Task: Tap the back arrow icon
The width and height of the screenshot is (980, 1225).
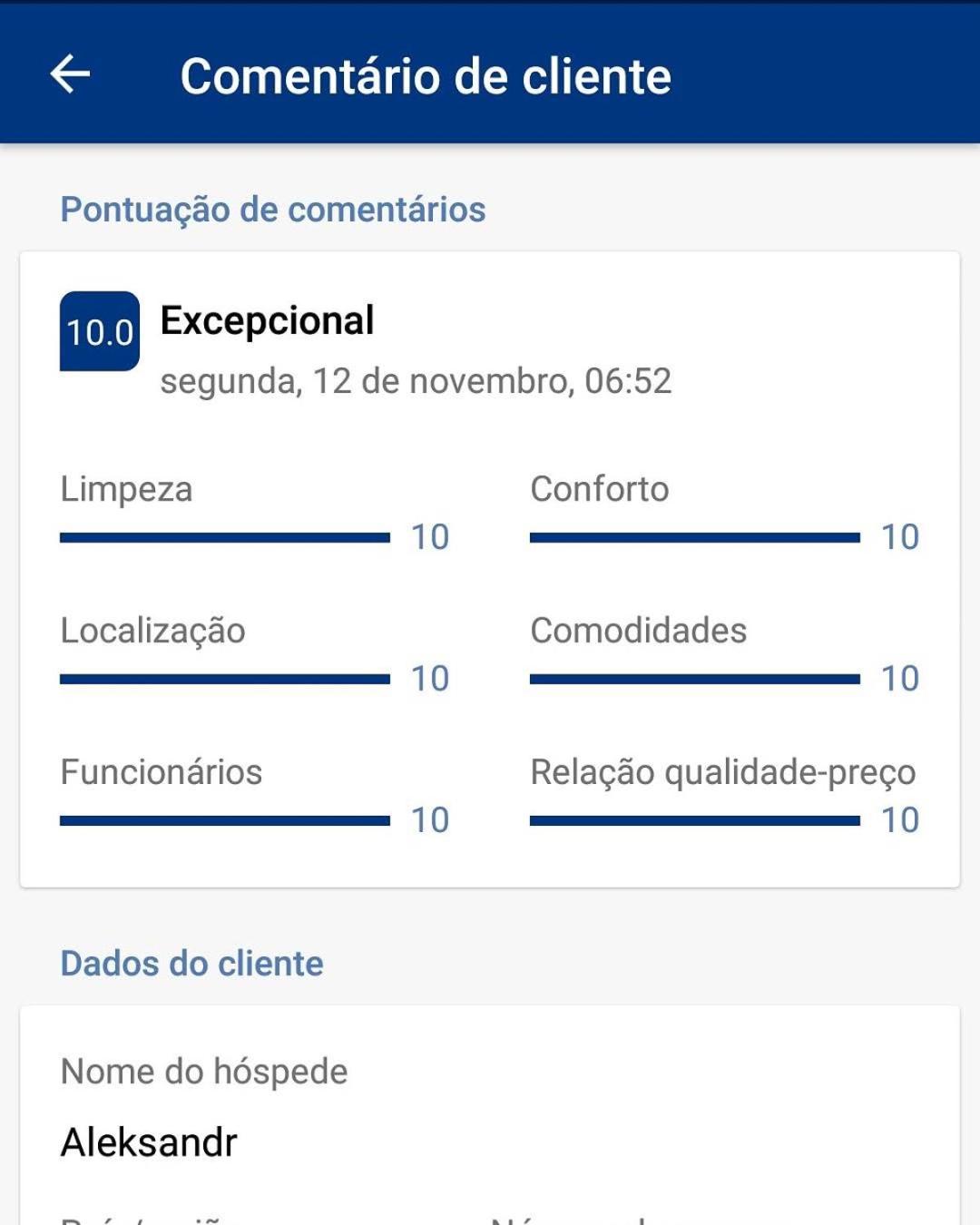Action: point(70,73)
